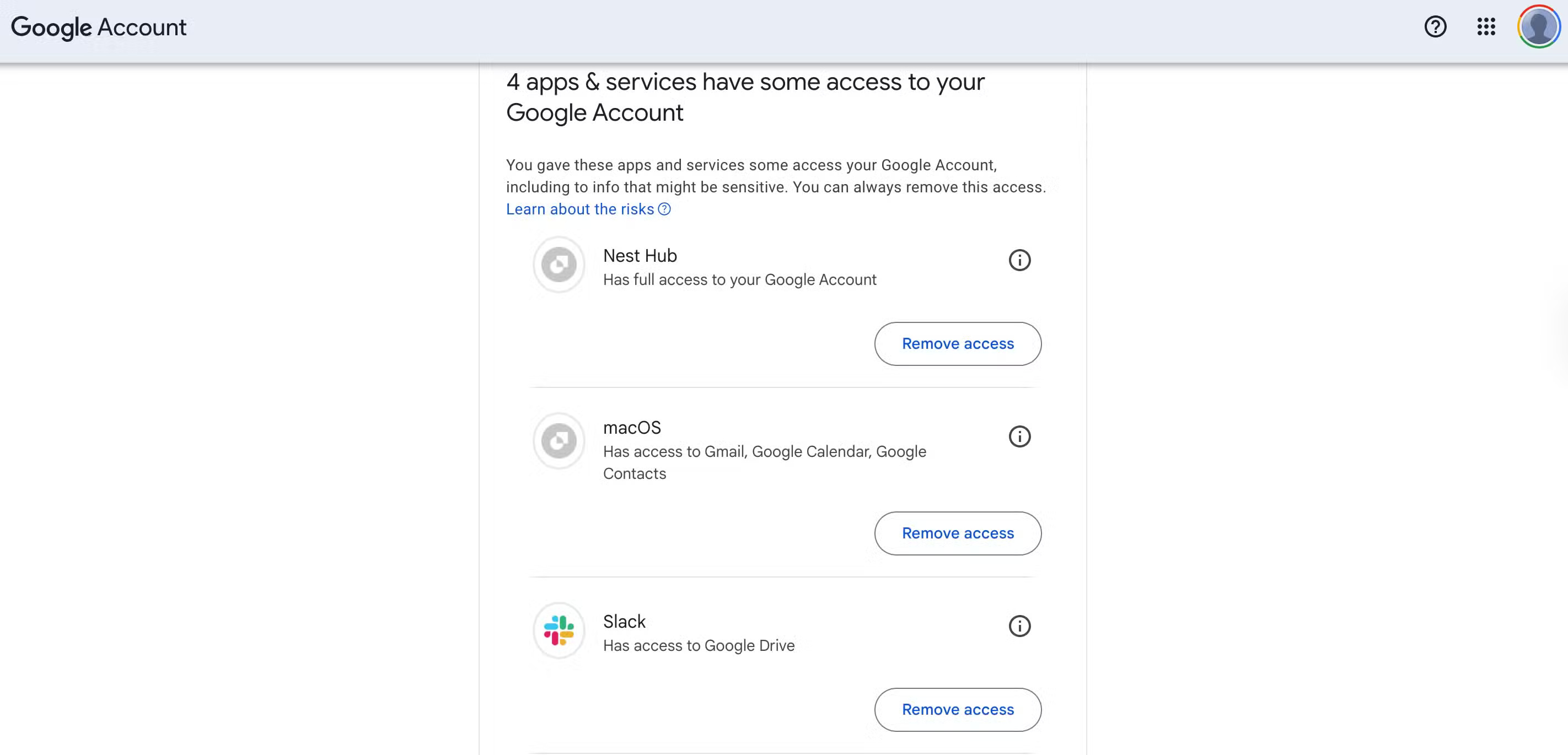Click the Has access to Google Drive text

tap(698, 645)
